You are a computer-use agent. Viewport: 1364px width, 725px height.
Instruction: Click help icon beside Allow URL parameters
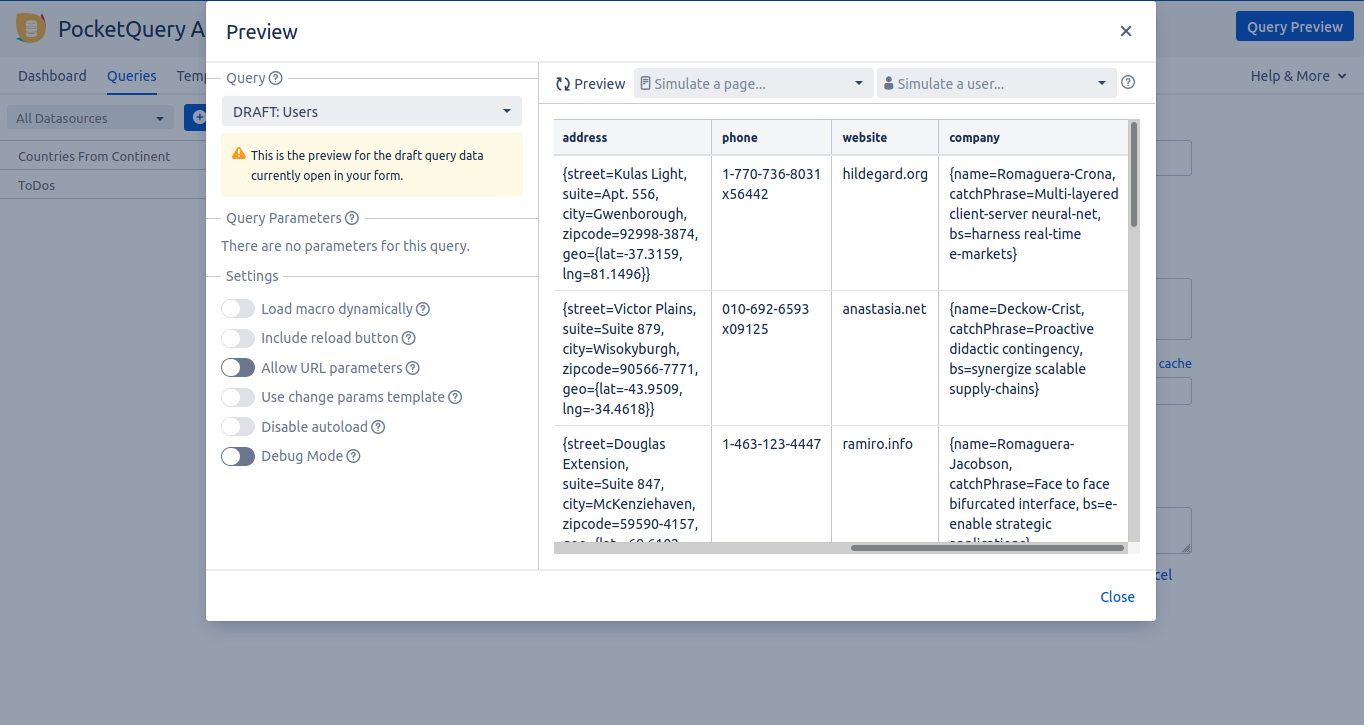click(412, 368)
